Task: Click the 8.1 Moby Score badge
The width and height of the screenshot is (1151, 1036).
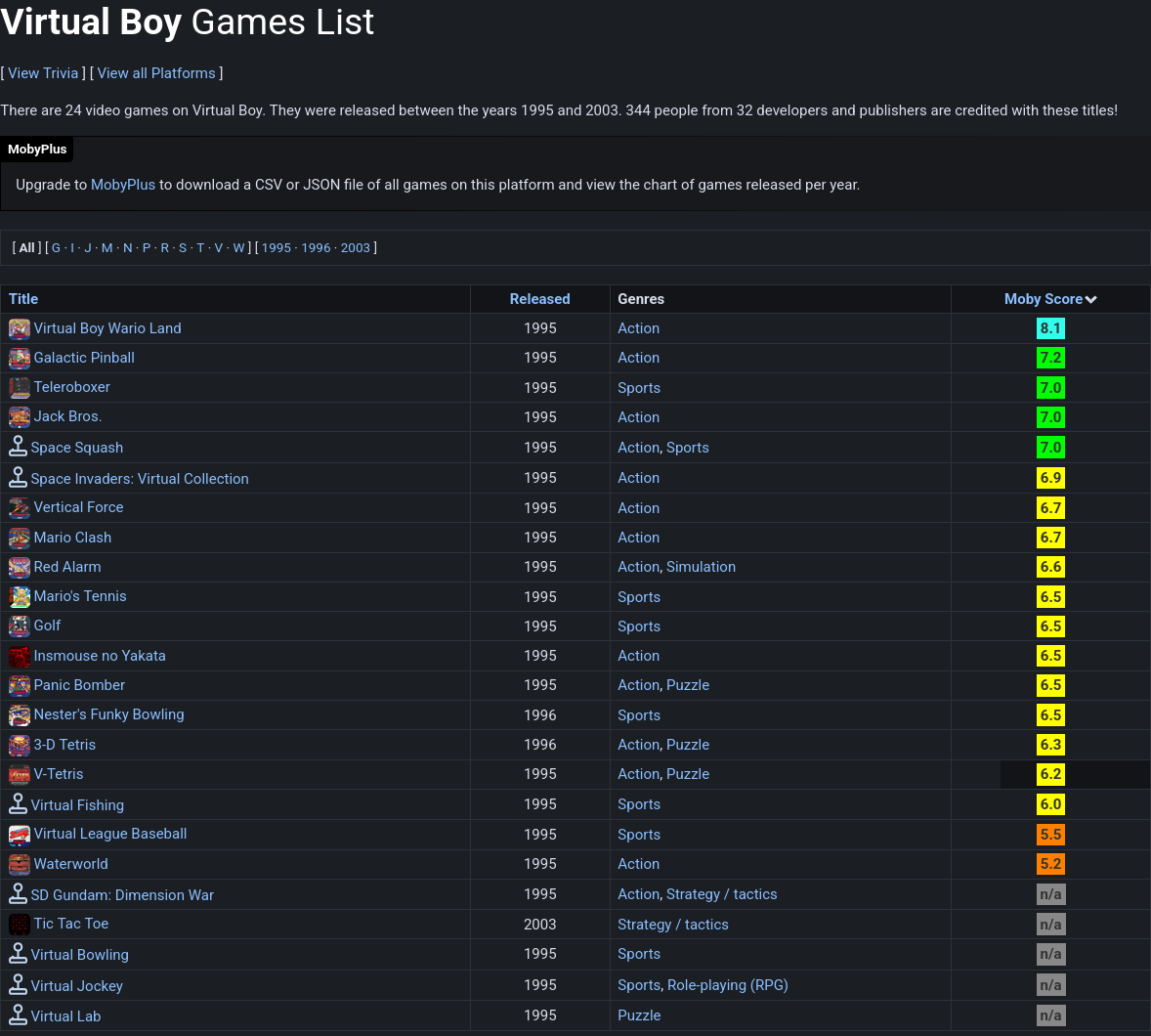Action: coord(1050,328)
